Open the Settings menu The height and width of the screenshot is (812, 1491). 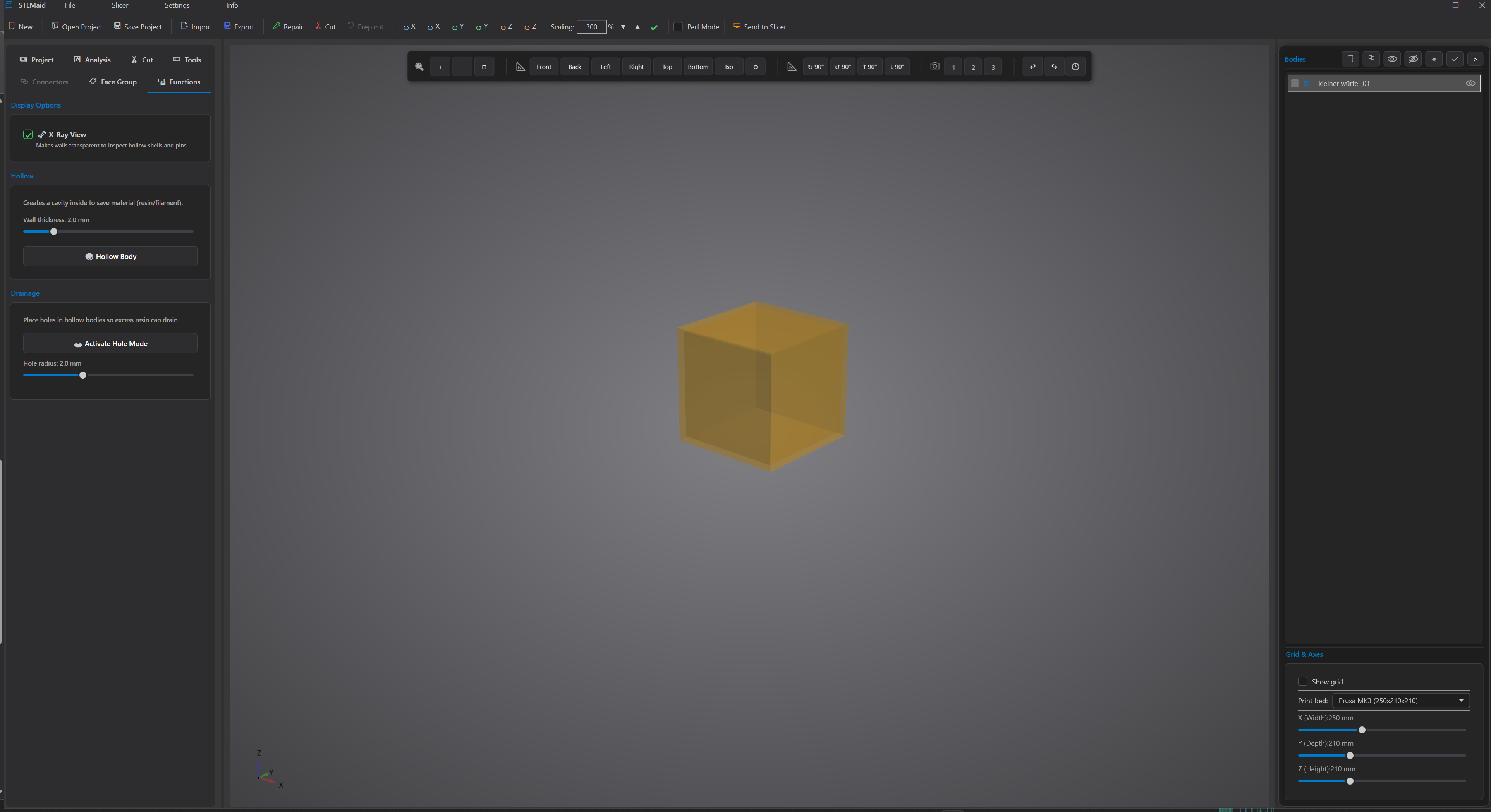tap(177, 5)
